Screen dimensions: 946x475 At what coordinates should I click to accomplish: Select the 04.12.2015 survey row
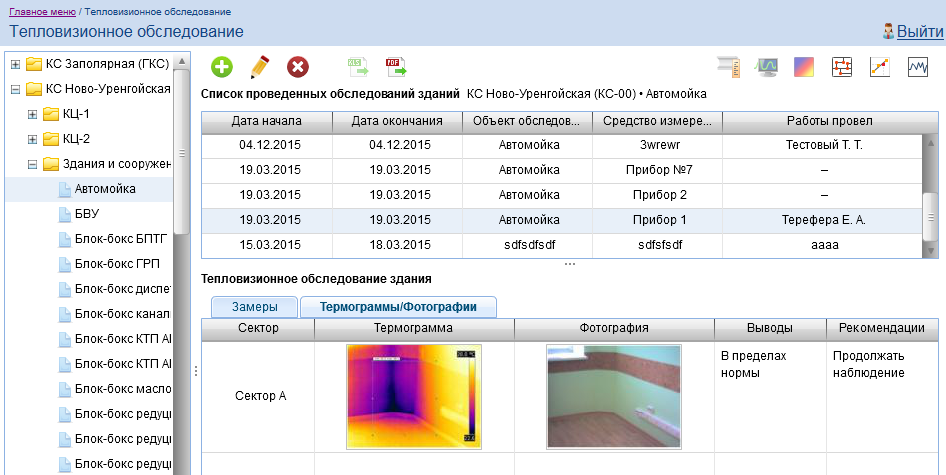(x=562, y=145)
